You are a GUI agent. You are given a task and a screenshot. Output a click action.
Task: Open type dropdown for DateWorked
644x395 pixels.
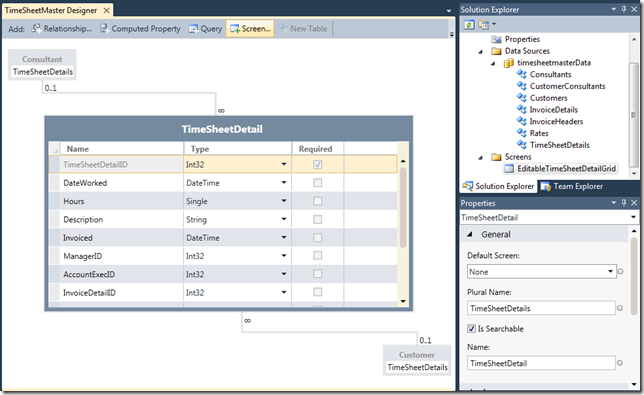click(284, 182)
